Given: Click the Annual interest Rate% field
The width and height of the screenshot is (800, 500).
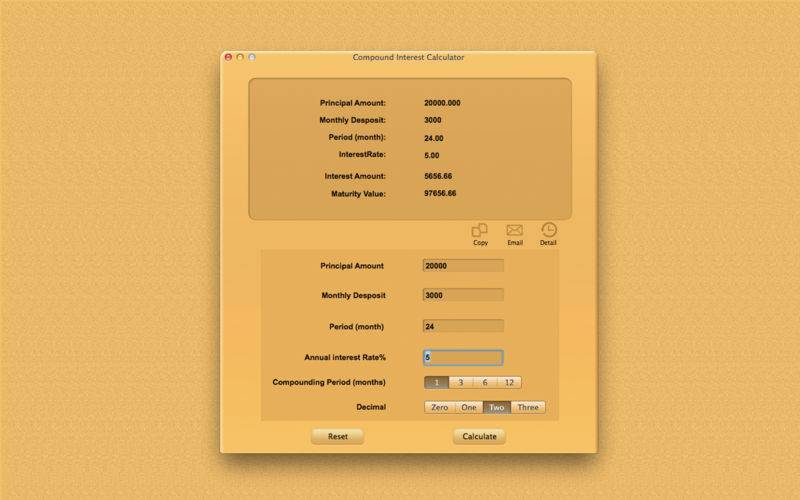Looking at the screenshot, I should tap(463, 357).
